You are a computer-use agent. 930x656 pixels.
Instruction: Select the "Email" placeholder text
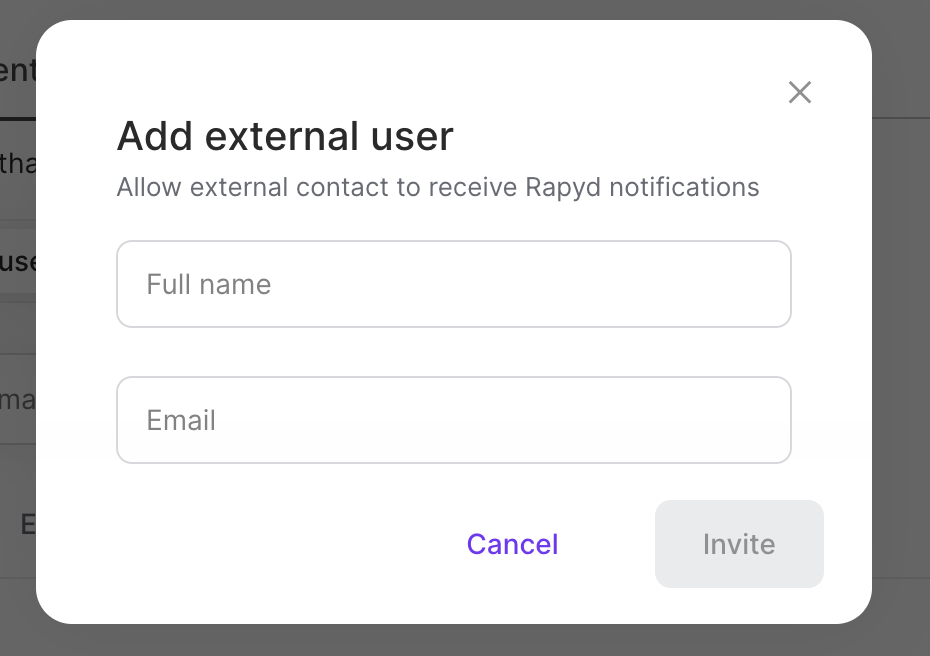tap(181, 420)
